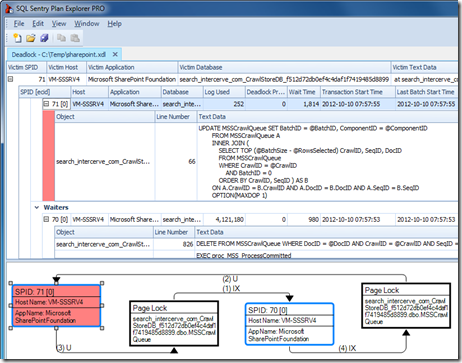Sort by Victim Application column header
This screenshot has height=363, width=462.
pos(132,67)
